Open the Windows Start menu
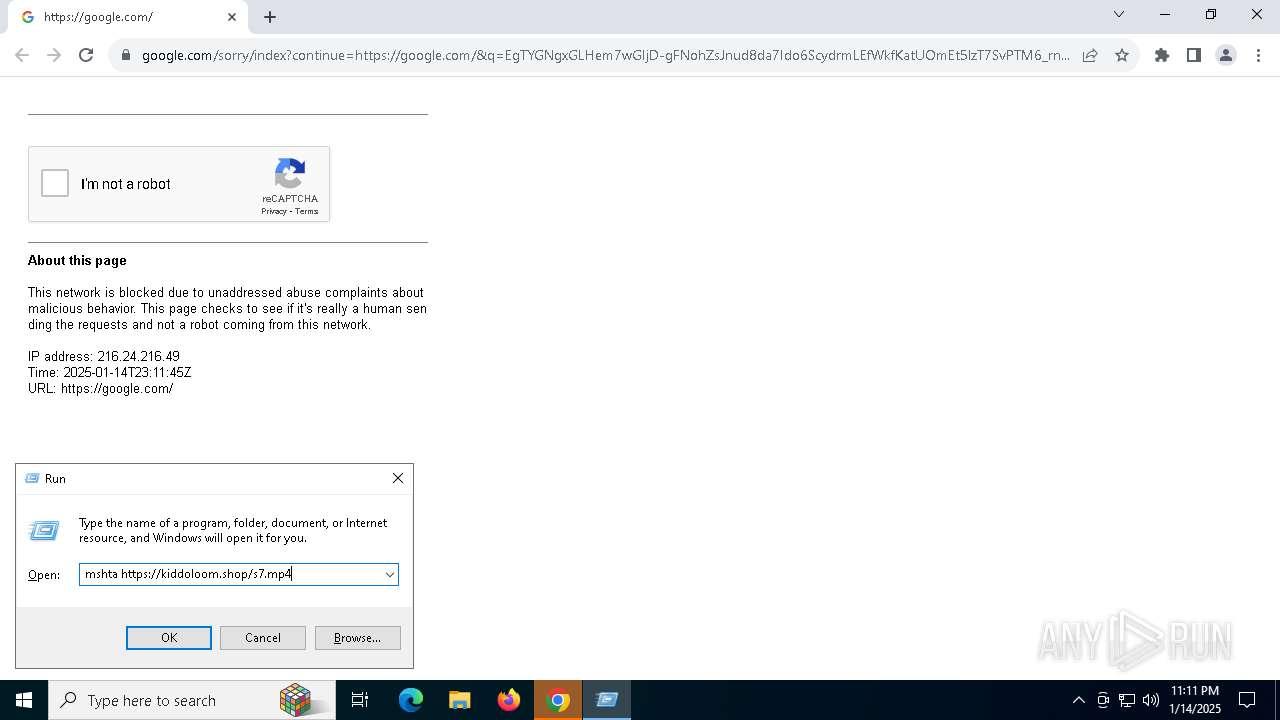This screenshot has height=720, width=1280. point(24,700)
